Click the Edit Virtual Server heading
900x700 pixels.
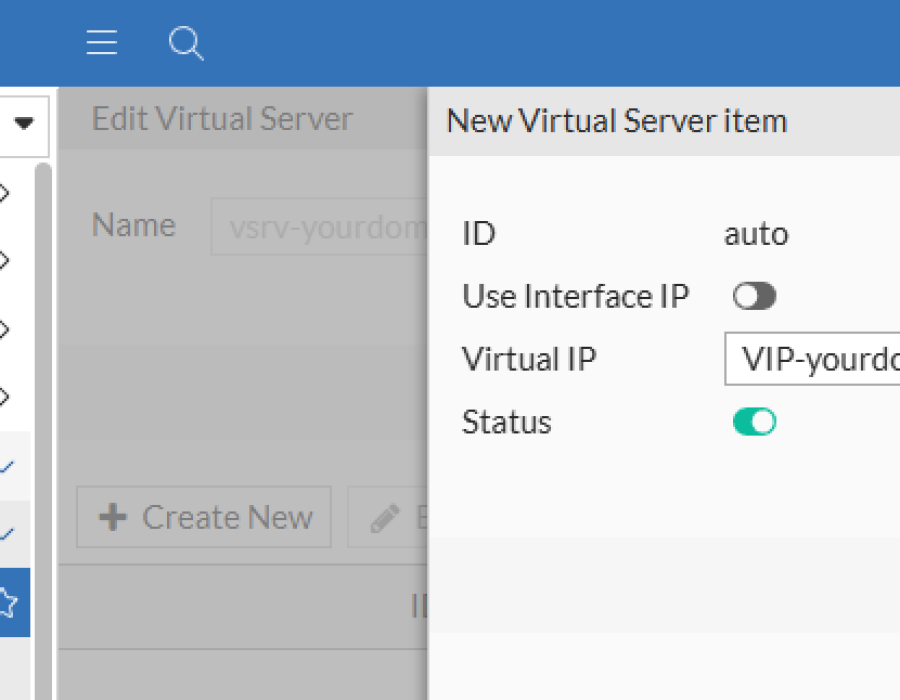coord(222,119)
